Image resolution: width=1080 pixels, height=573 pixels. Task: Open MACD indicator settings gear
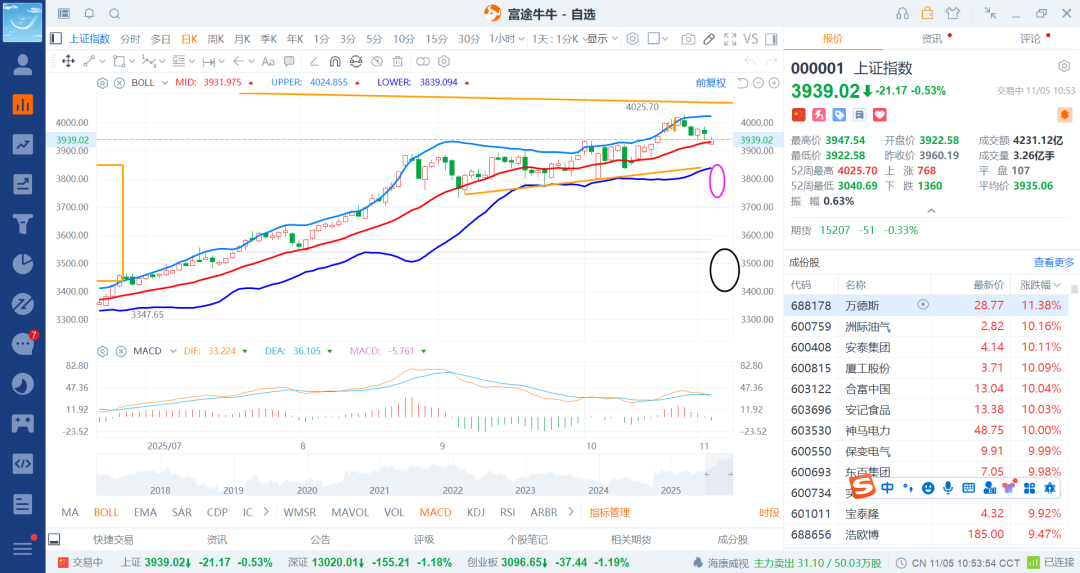(103, 351)
